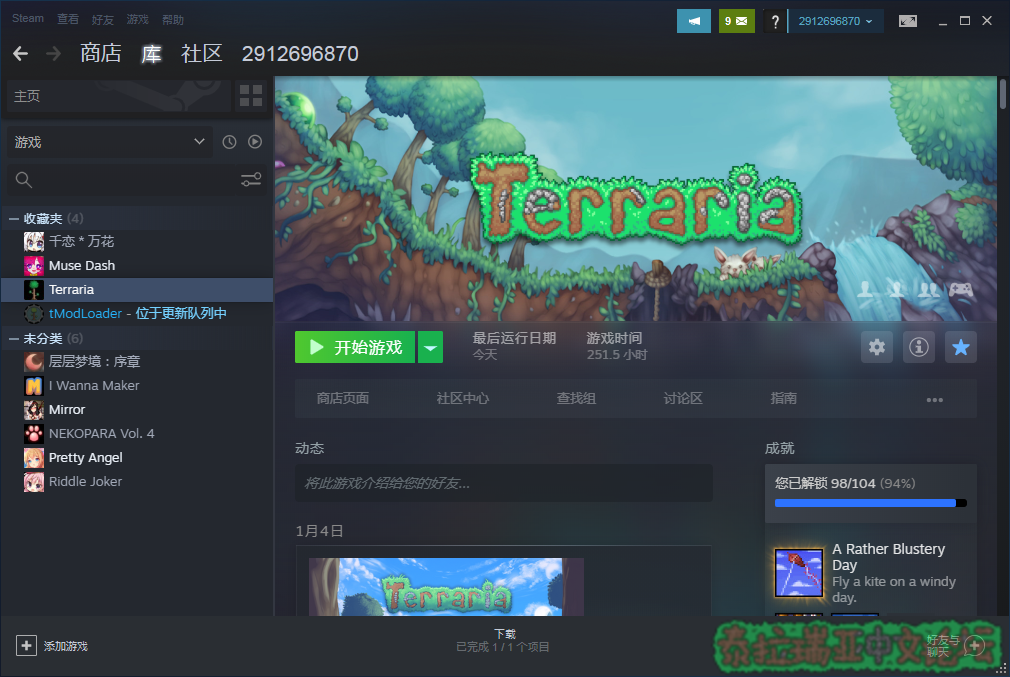Click I Wanna Maker game icon

pos(33,386)
